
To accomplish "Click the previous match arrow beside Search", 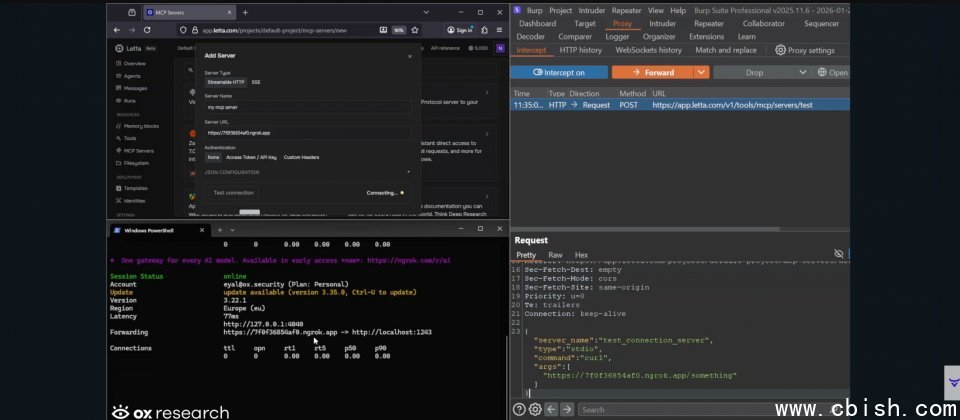I will (x=551, y=409).
